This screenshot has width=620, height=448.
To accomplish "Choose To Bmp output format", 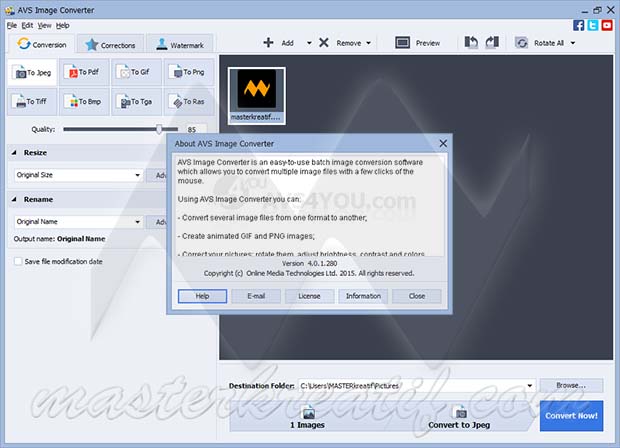I will [84, 102].
